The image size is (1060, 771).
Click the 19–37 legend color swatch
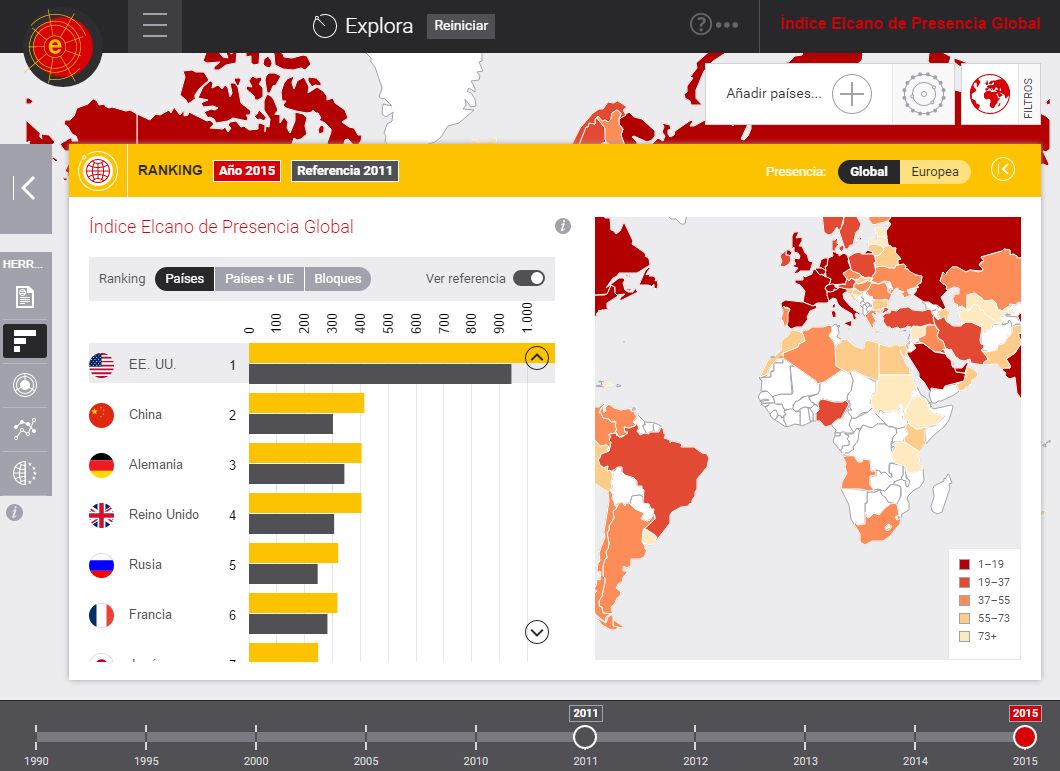point(965,582)
